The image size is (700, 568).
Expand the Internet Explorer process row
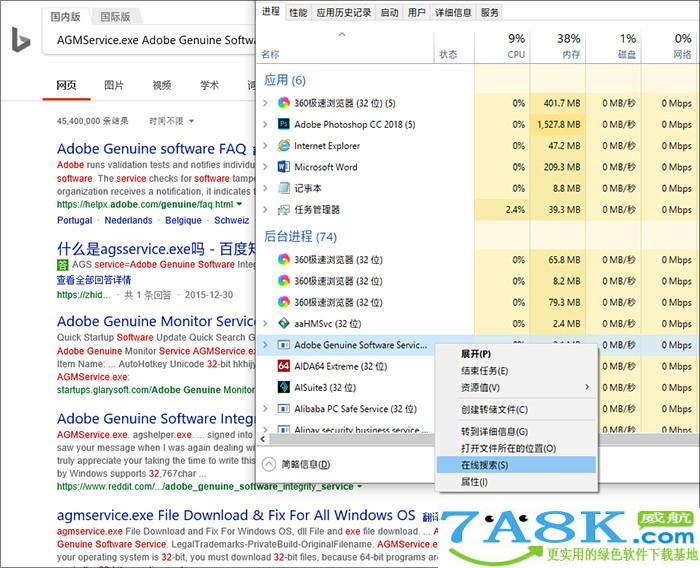(266, 146)
